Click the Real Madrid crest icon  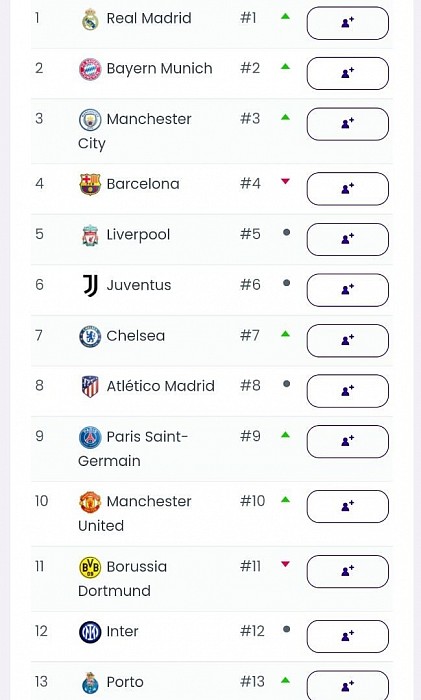[x=90, y=19]
